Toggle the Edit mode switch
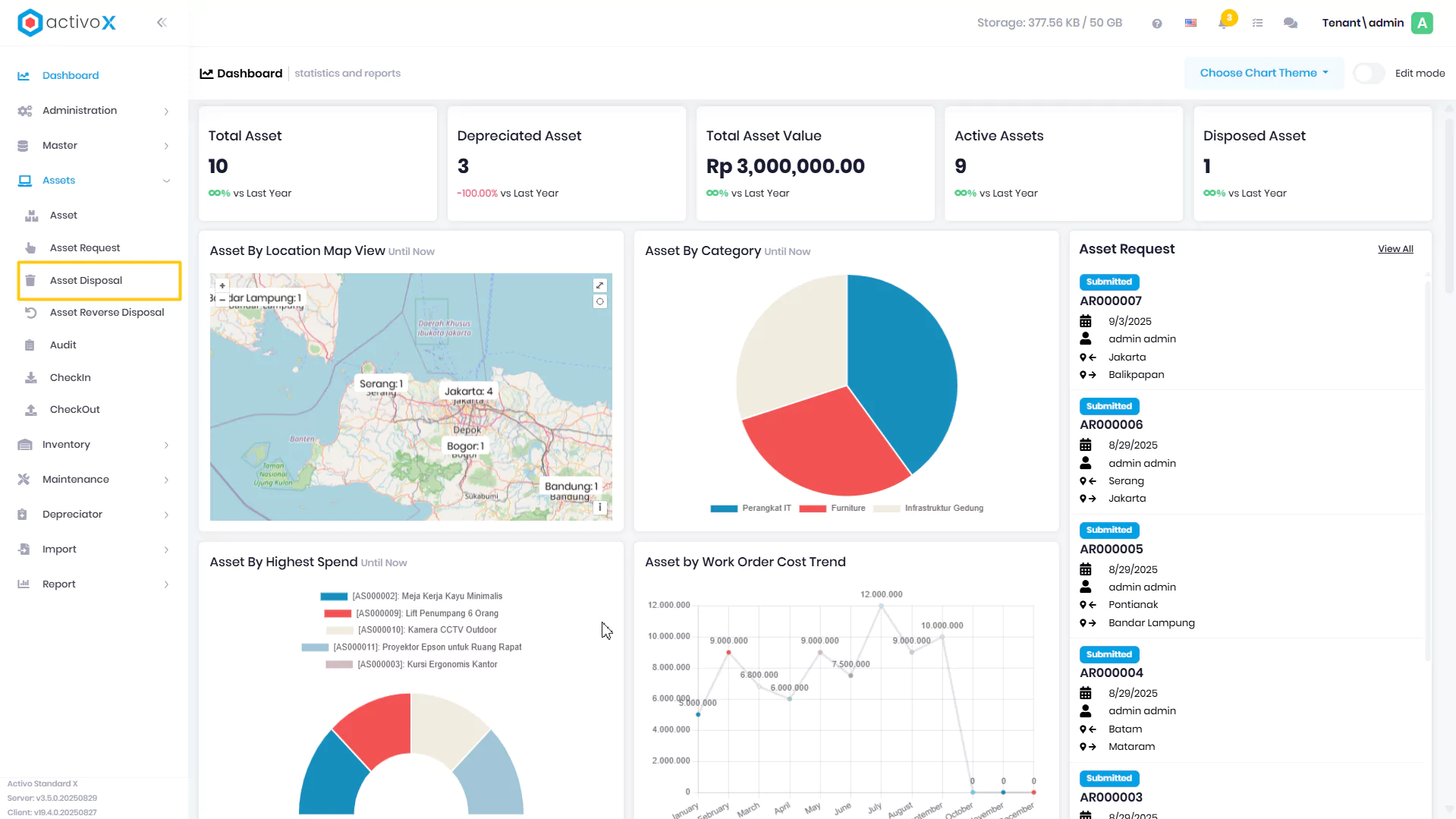 pyautogui.click(x=1369, y=74)
